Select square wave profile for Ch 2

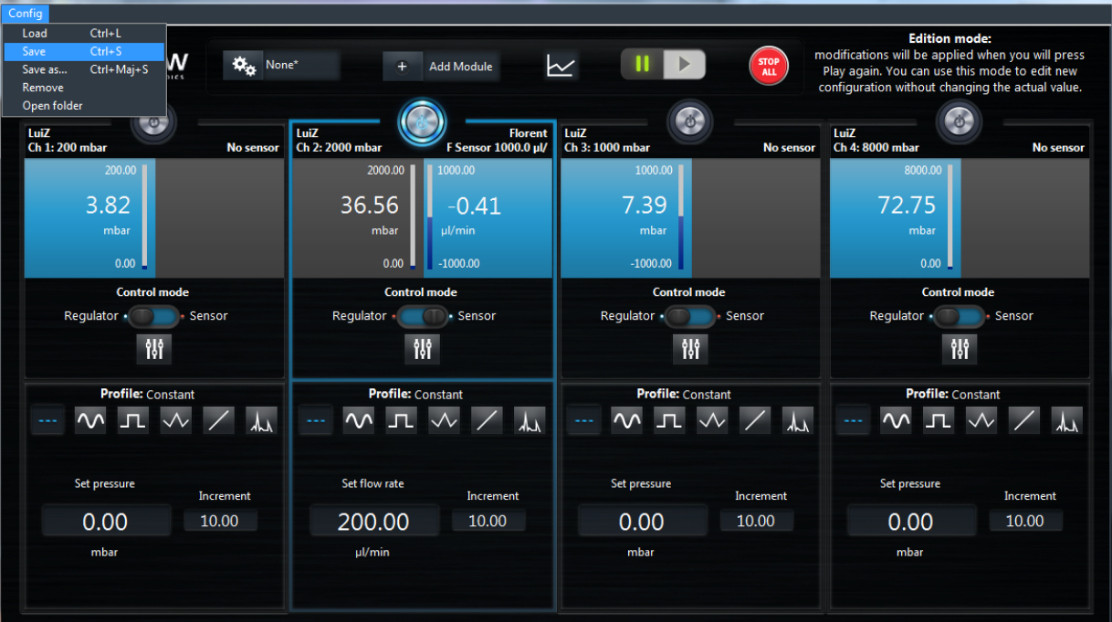coord(401,421)
